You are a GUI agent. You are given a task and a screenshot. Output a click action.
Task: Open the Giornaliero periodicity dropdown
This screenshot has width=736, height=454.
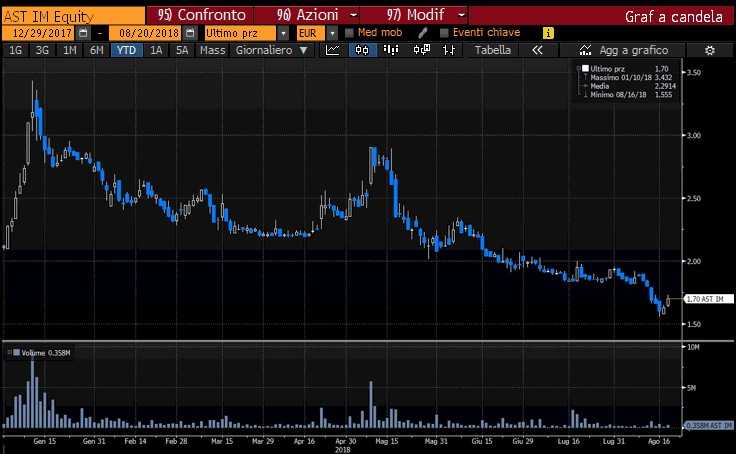pos(271,50)
